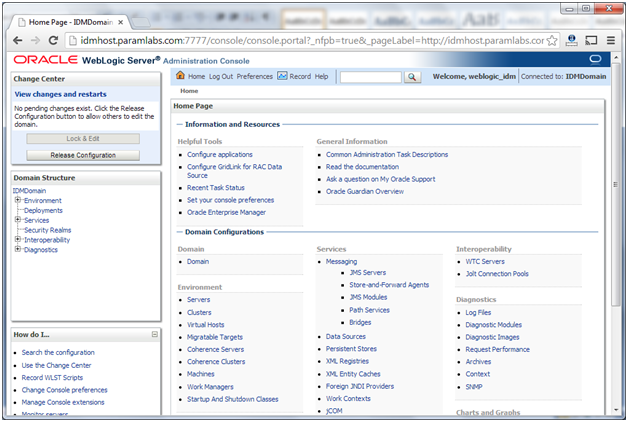
Task: Click the Record chart icon
Action: tap(282, 76)
